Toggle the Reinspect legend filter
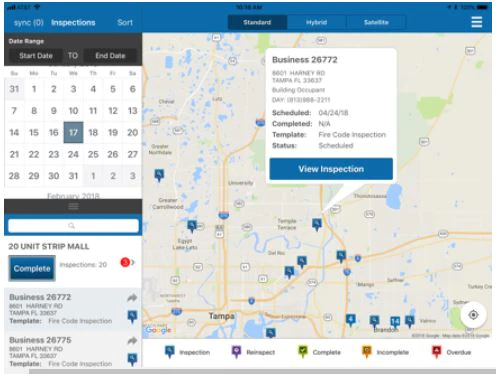 pos(253,352)
